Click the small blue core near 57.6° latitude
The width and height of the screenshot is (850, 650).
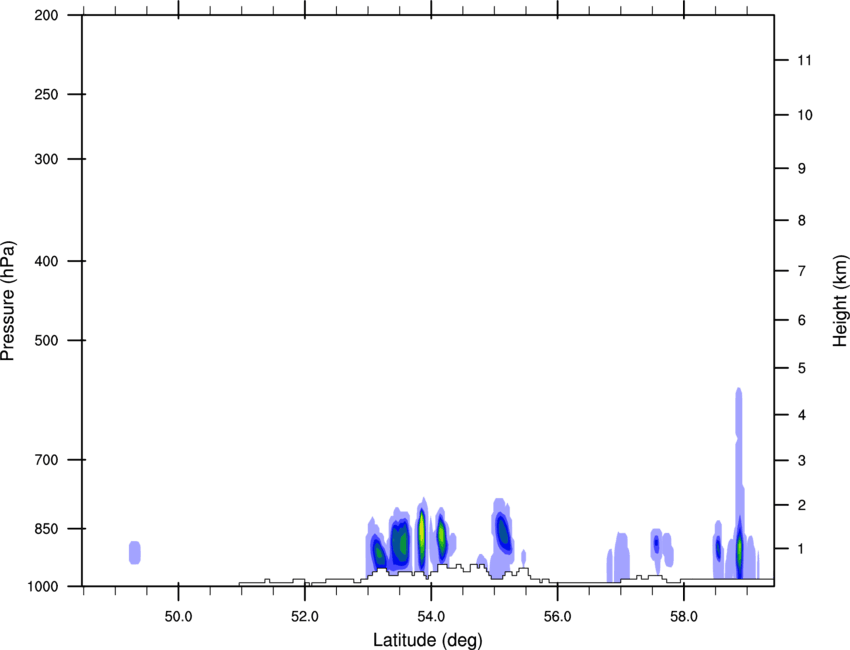[x=656, y=543]
